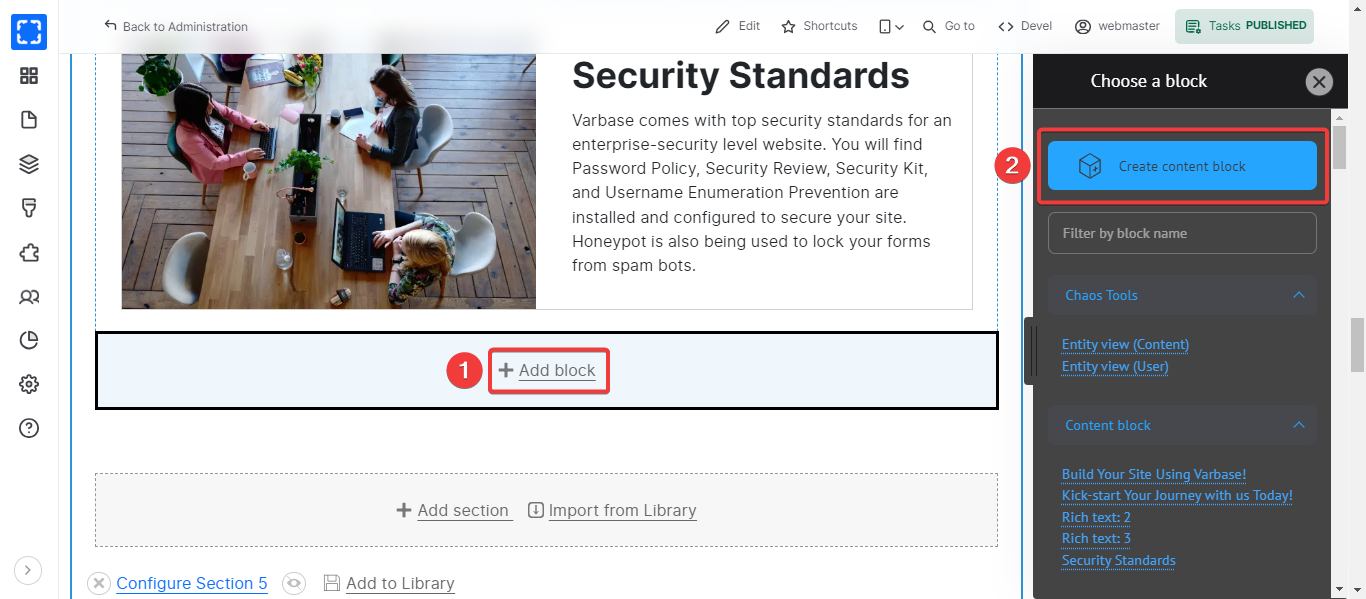
Task: Open the content page icon in sidebar
Action: 29,120
